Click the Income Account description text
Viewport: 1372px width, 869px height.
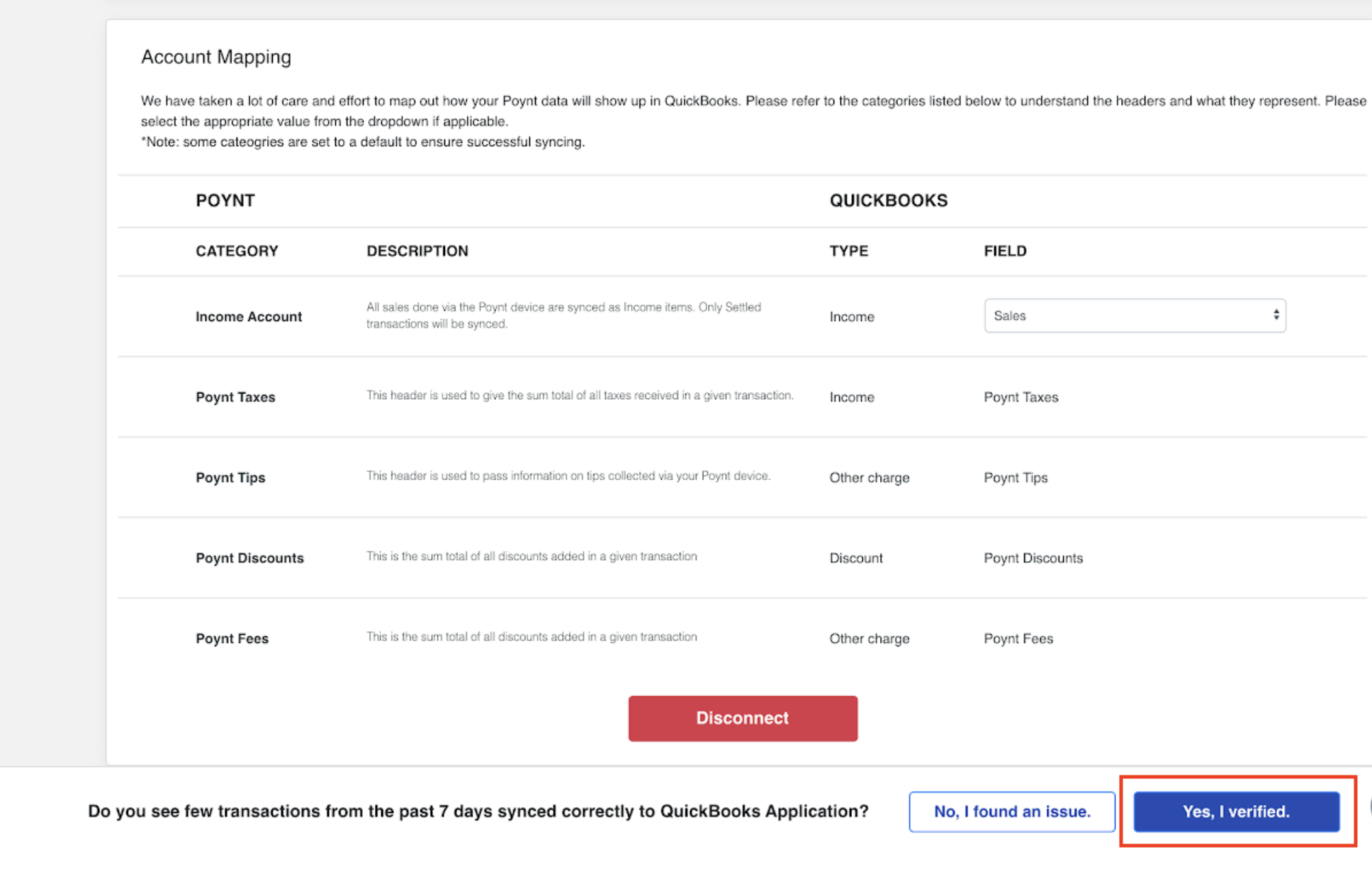(563, 315)
